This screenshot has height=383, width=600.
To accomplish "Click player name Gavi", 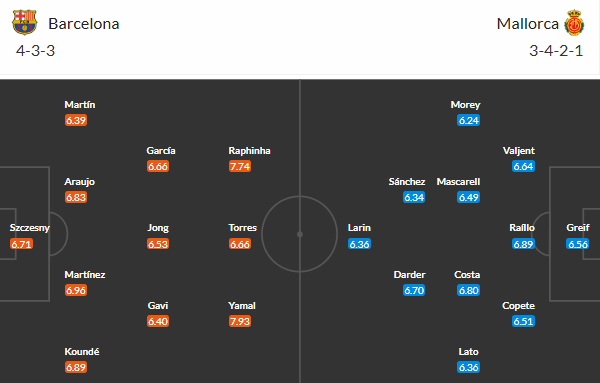I will 158,305.
